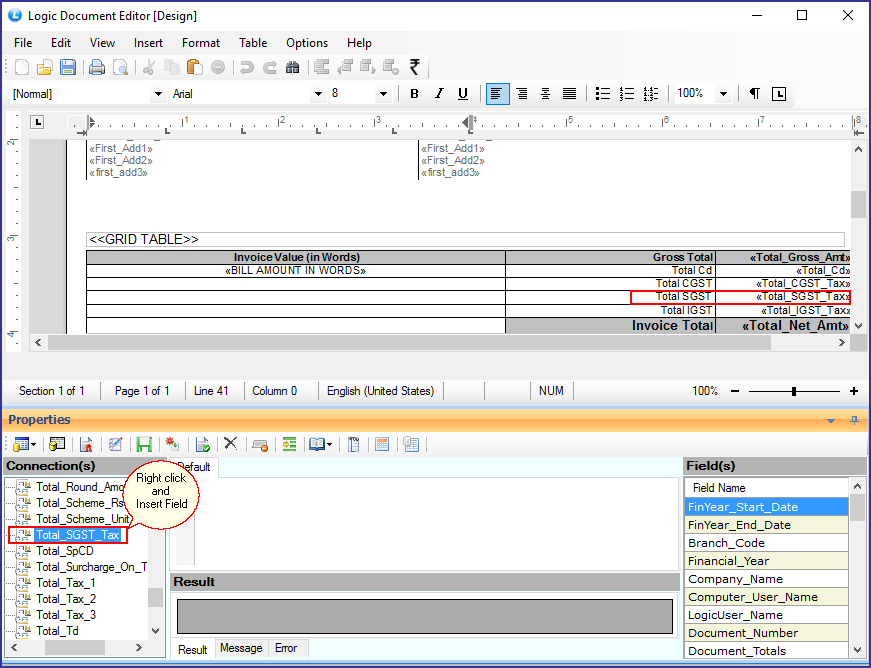Switch to the Error tab
This screenshot has height=668, width=871.
click(x=286, y=648)
